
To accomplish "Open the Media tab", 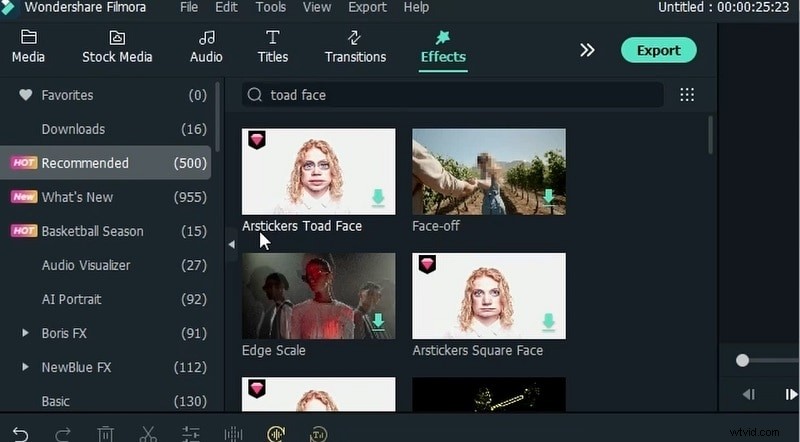I will (x=29, y=46).
